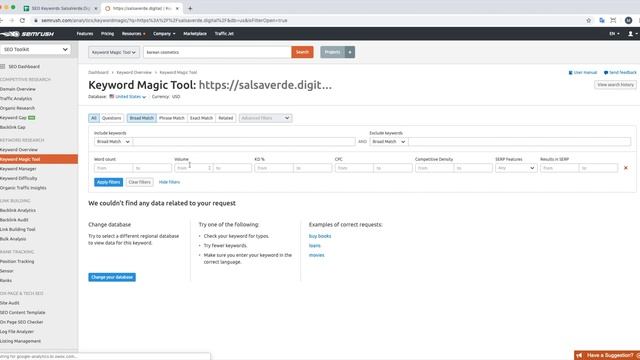
Task: Select Broad Match tab
Action: tap(142, 118)
